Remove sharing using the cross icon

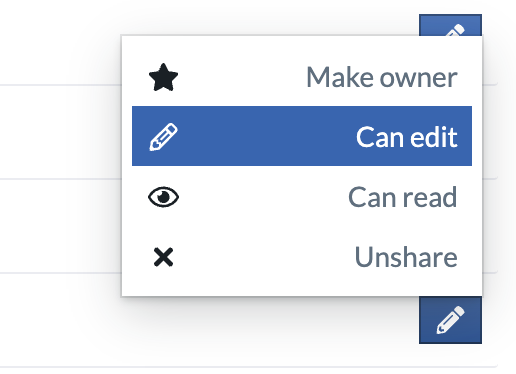(163, 257)
